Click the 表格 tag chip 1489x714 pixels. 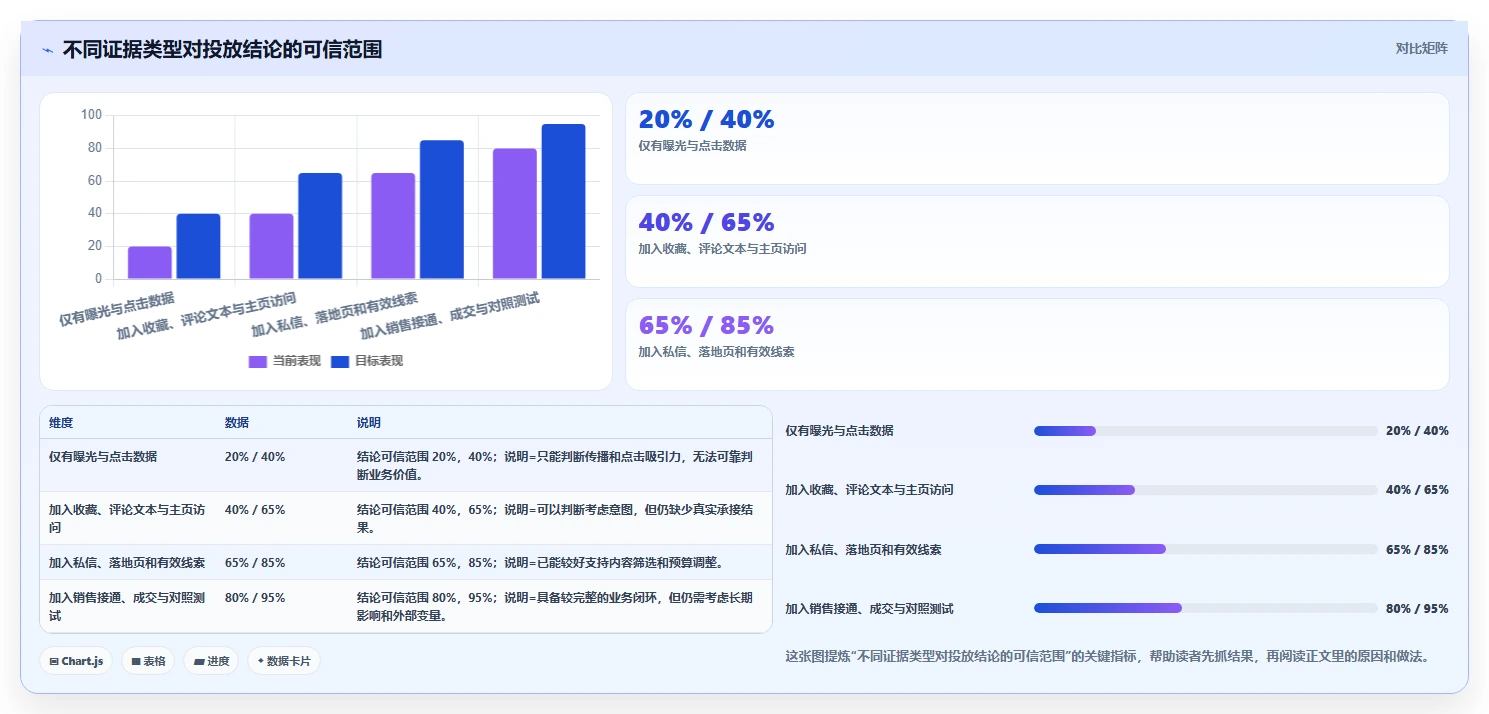point(148,661)
